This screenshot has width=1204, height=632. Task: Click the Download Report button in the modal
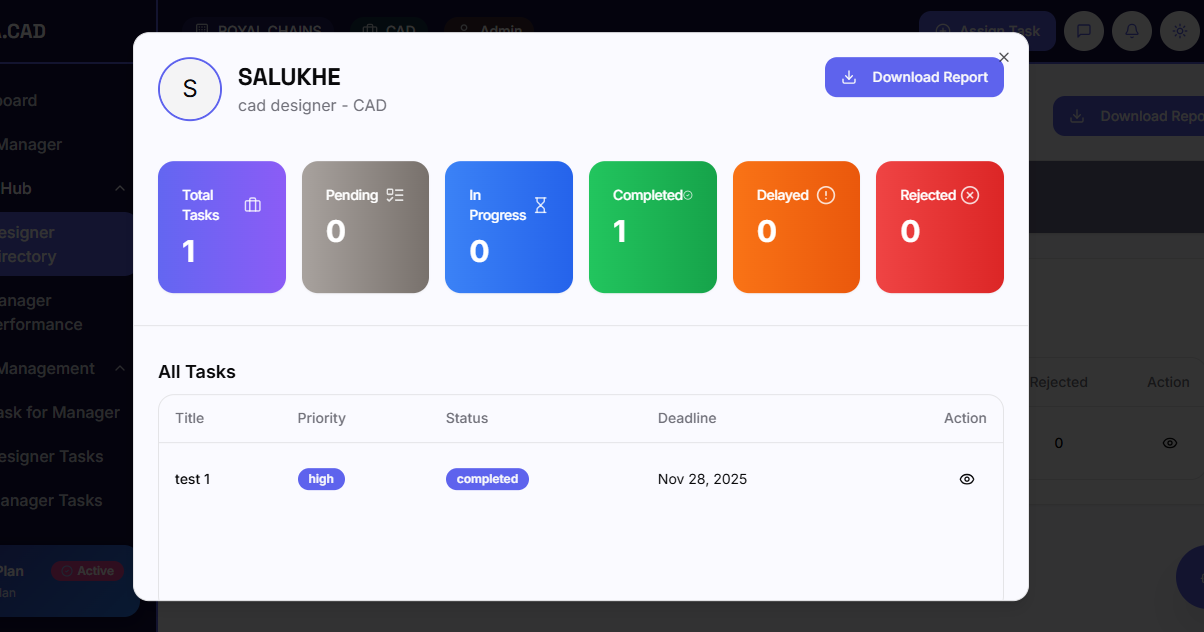pos(914,77)
